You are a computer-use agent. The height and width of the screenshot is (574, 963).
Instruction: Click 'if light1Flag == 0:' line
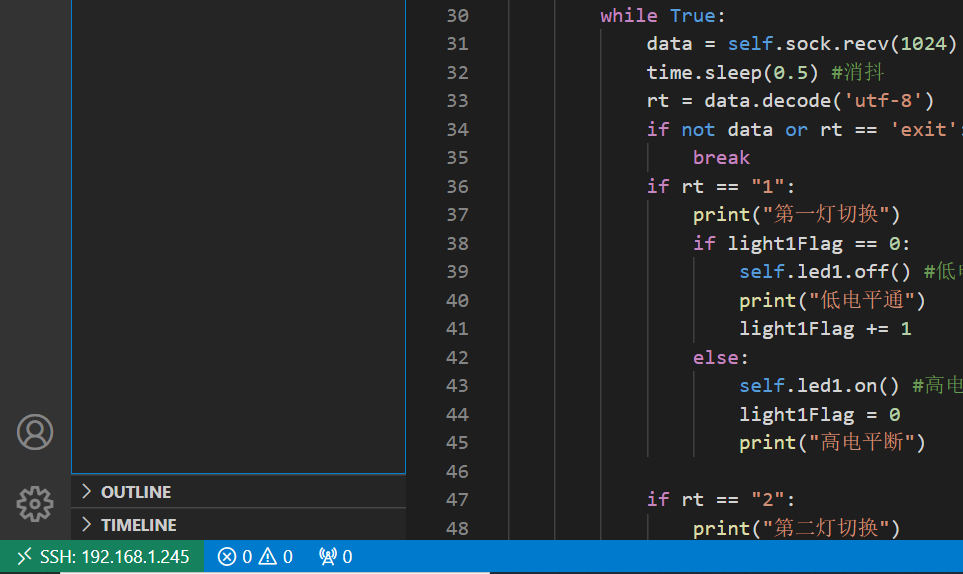(x=801, y=244)
